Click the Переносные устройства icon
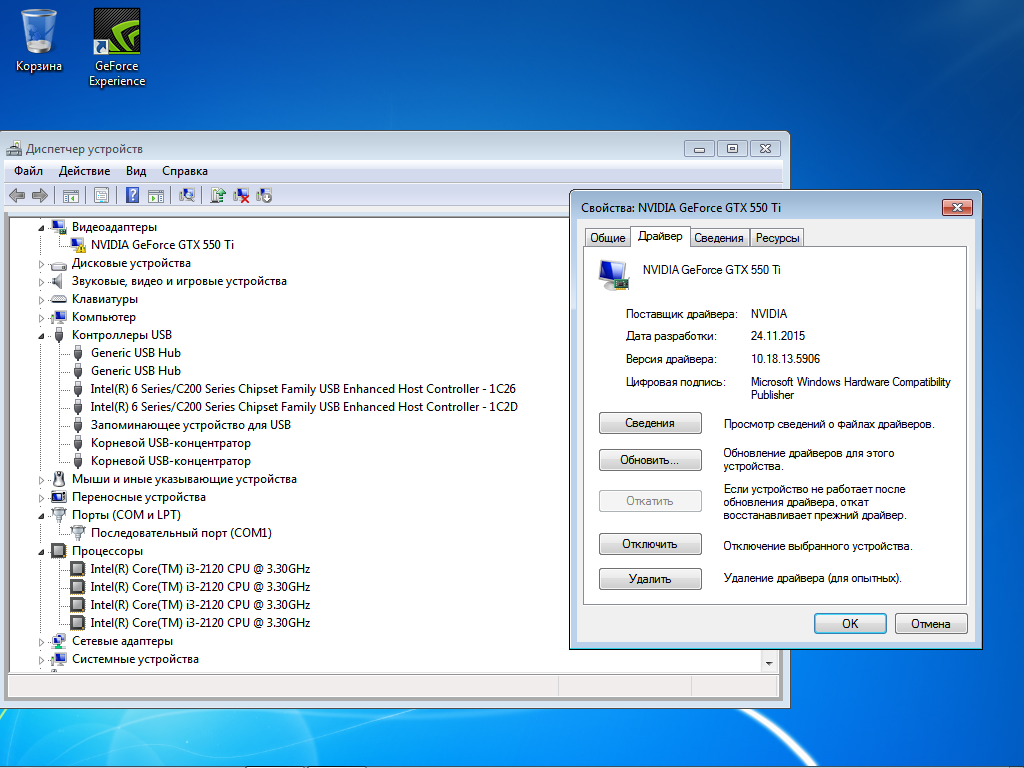1024x768 pixels. tap(59, 497)
